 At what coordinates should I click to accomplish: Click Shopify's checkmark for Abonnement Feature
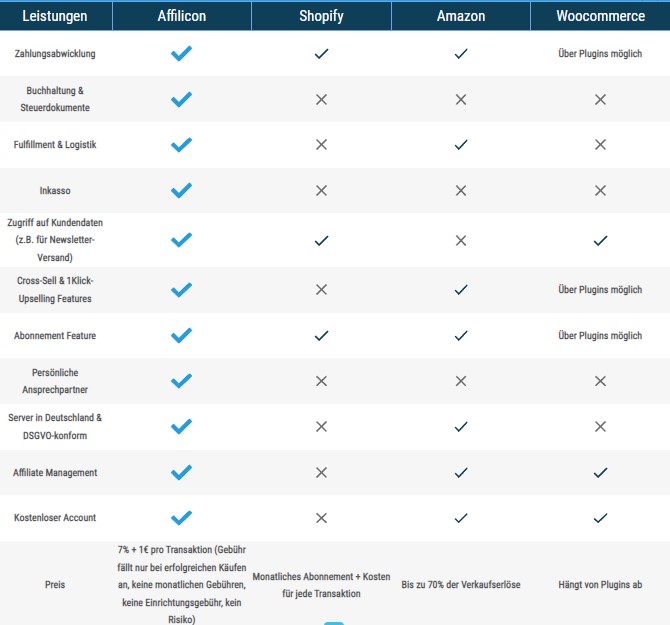click(x=321, y=336)
